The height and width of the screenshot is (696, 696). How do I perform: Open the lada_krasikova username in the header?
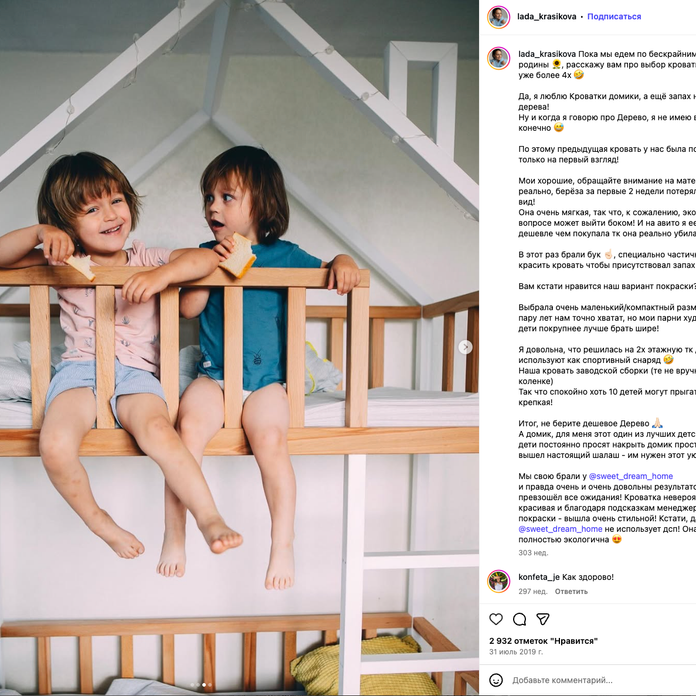click(546, 16)
